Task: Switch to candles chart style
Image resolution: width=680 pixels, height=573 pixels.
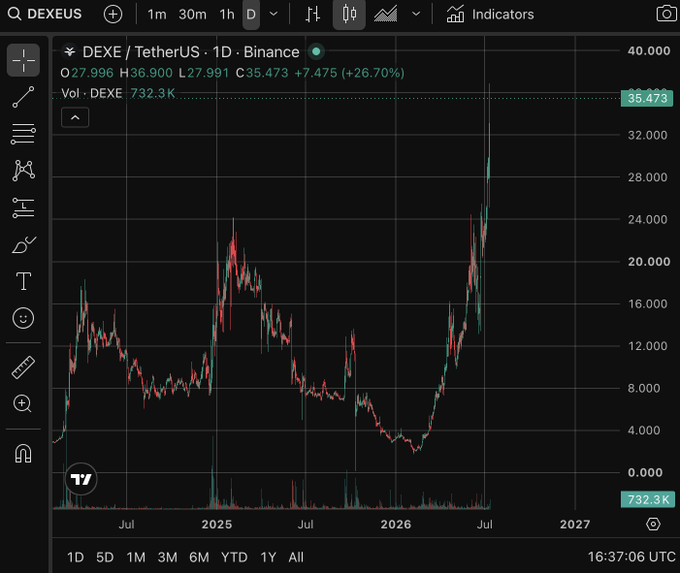Action: click(349, 14)
